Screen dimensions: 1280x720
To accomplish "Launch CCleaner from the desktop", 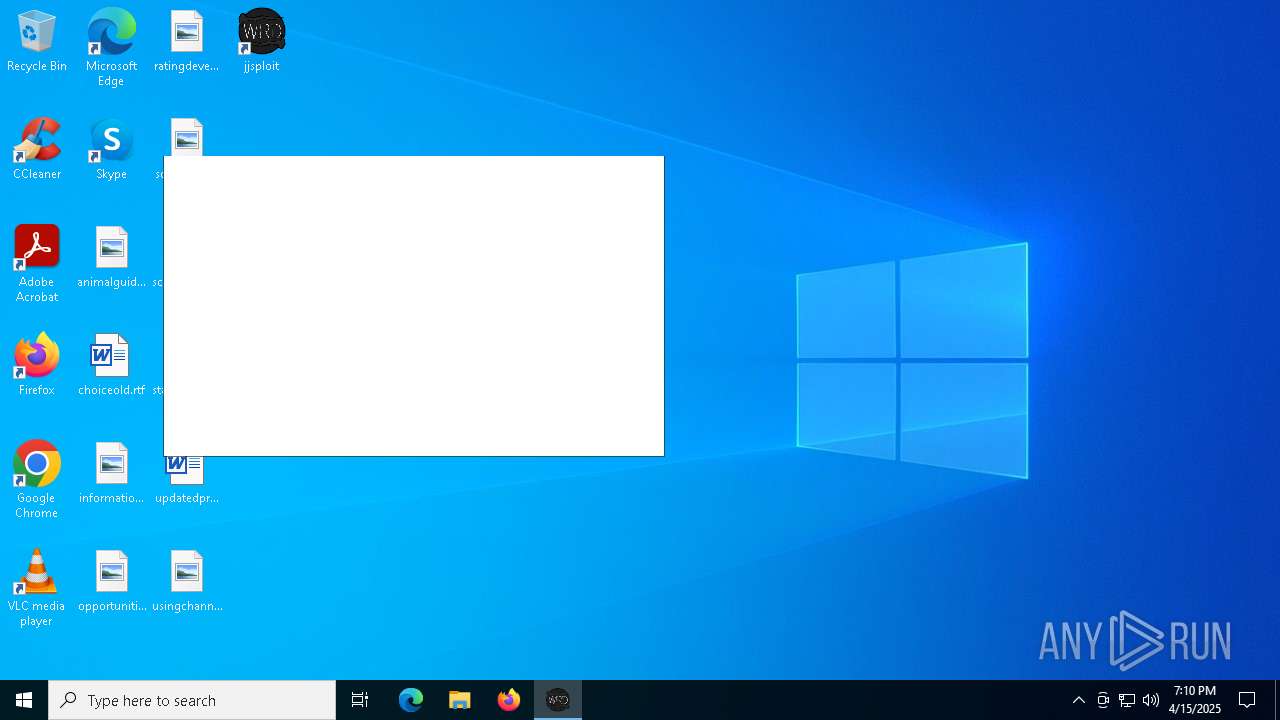I will (x=37, y=150).
